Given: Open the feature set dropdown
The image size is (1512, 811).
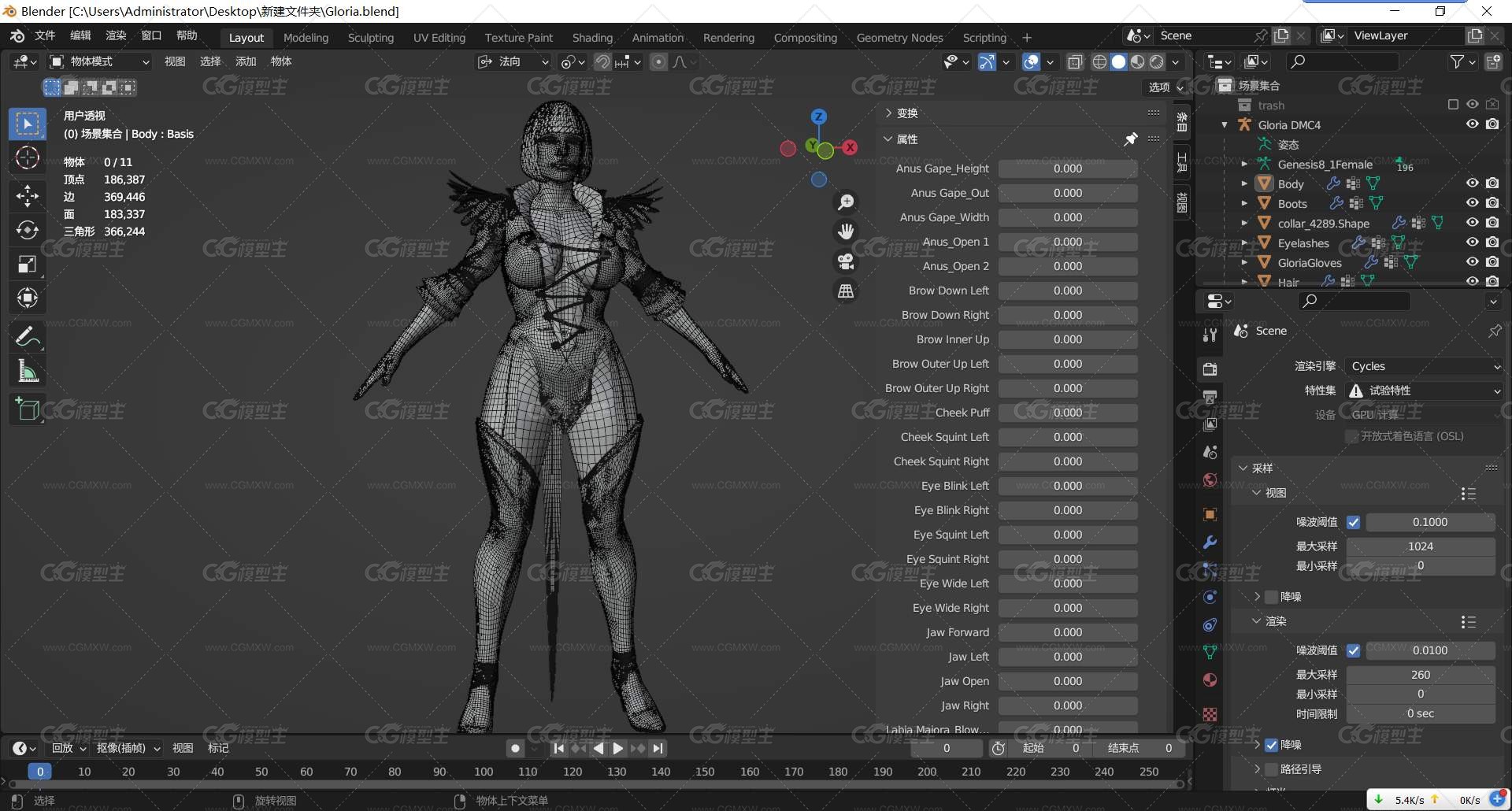Looking at the screenshot, I should click(x=1424, y=391).
